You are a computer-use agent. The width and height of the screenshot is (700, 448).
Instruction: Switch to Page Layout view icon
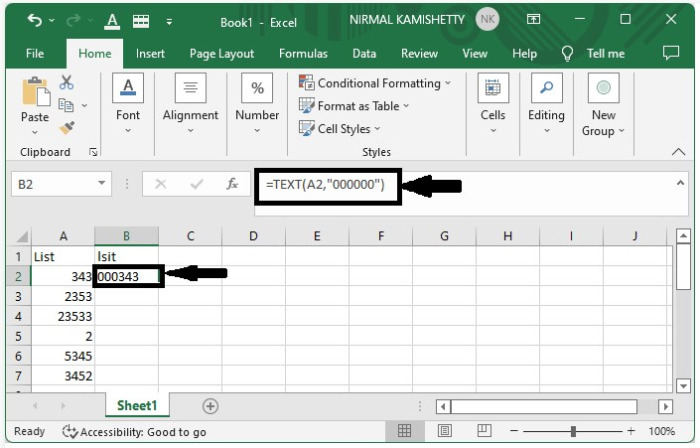[x=445, y=431]
